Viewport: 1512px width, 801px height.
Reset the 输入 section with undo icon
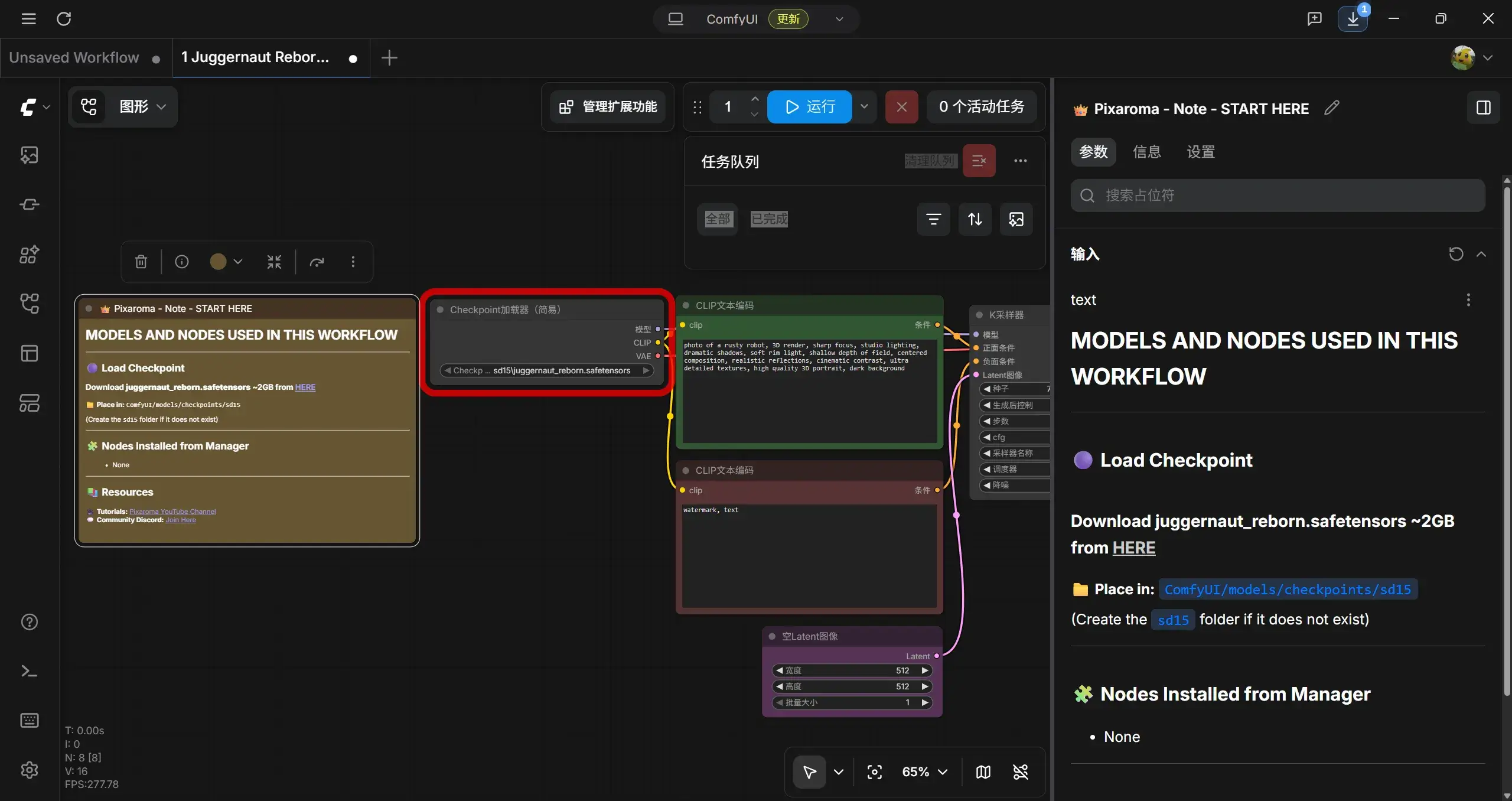coord(1456,254)
